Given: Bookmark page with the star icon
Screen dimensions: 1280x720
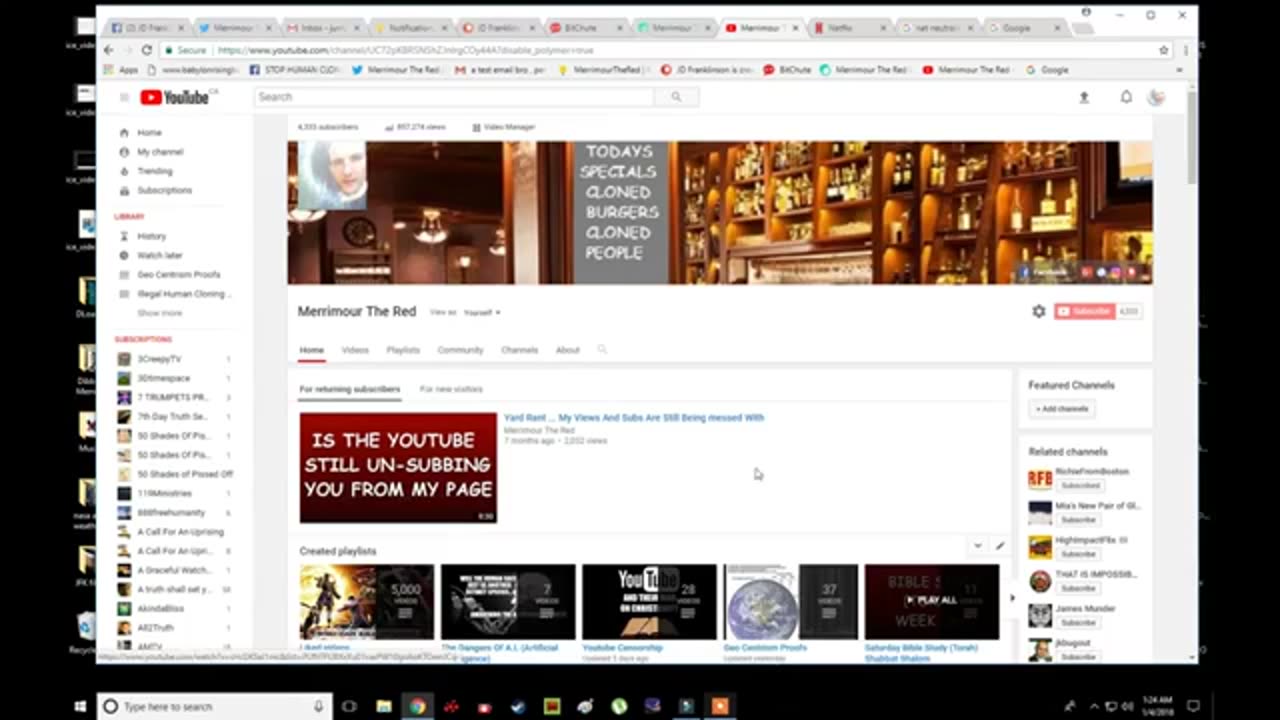Looking at the screenshot, I should pyautogui.click(x=1164, y=50).
